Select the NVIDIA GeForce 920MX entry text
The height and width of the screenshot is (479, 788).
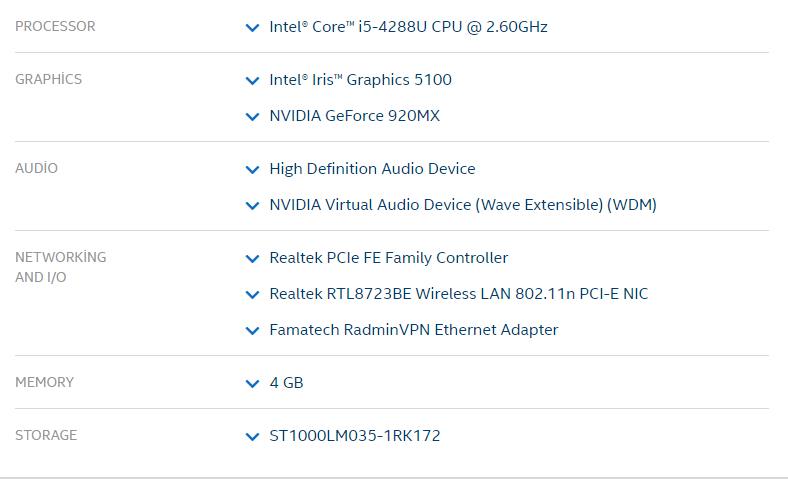point(354,116)
